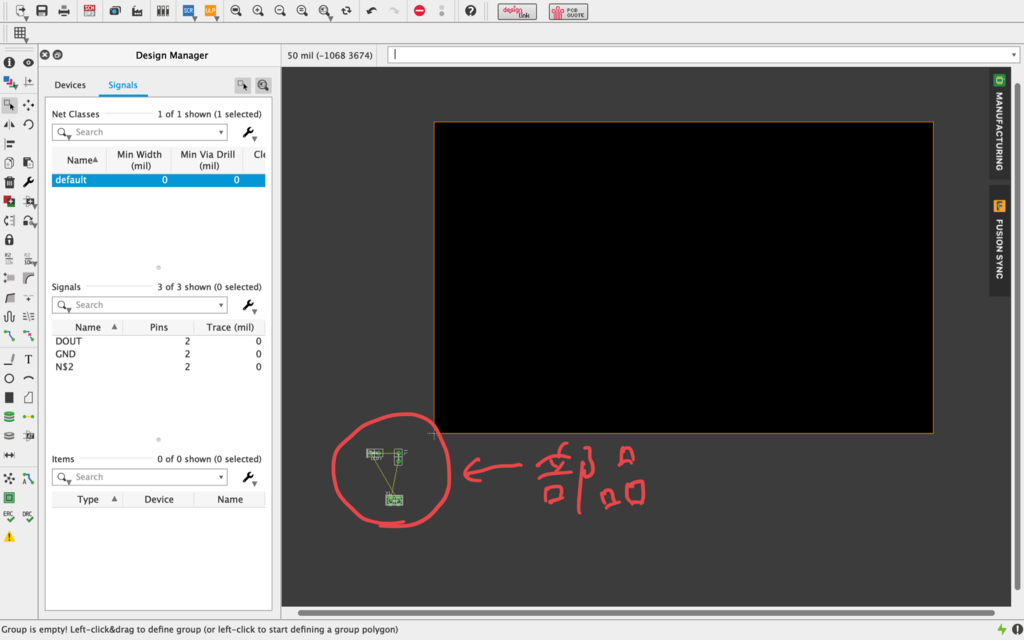Open the Items search dropdown arrow
The width and height of the screenshot is (1024, 640).
(x=221, y=477)
